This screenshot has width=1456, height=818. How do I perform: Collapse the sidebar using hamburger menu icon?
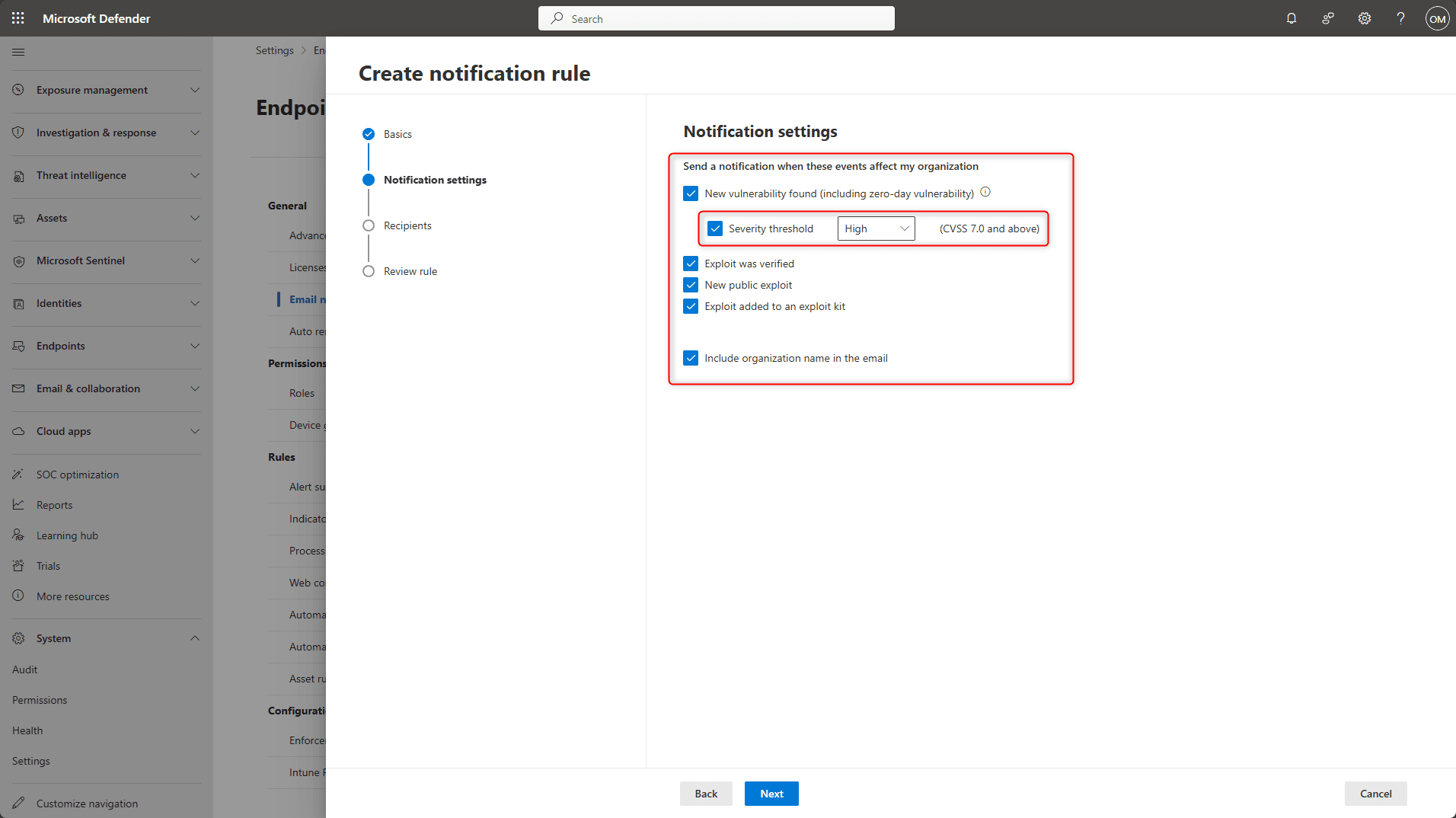(18, 52)
